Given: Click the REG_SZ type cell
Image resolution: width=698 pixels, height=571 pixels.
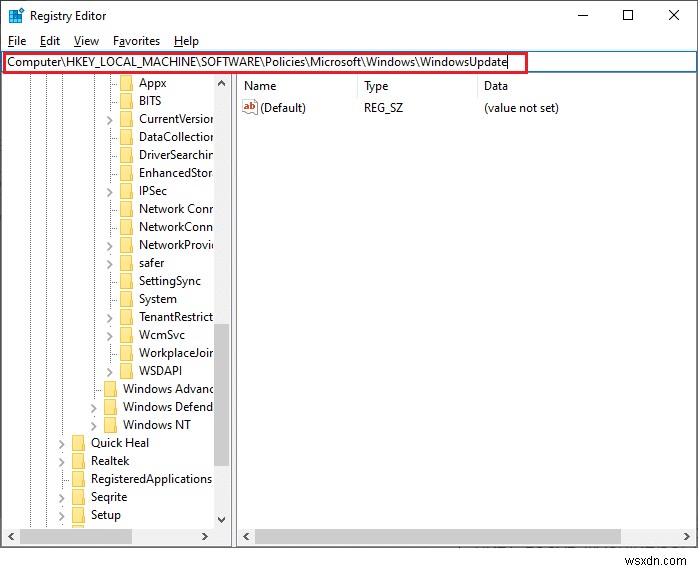Looking at the screenshot, I should (383, 108).
